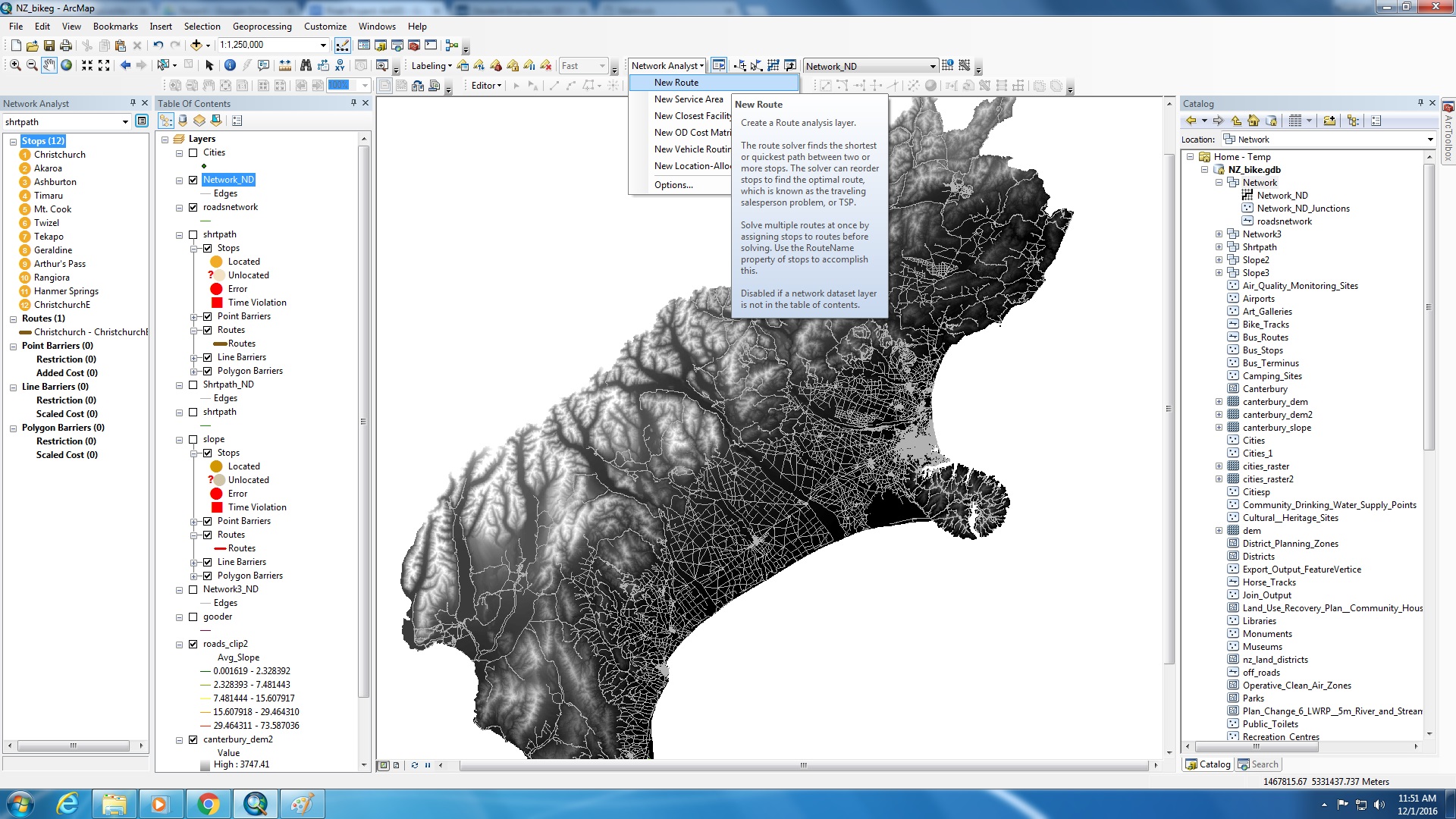This screenshot has height=819, width=1456.
Task: Choose the Select Elements arrow tool
Action: coord(209,65)
